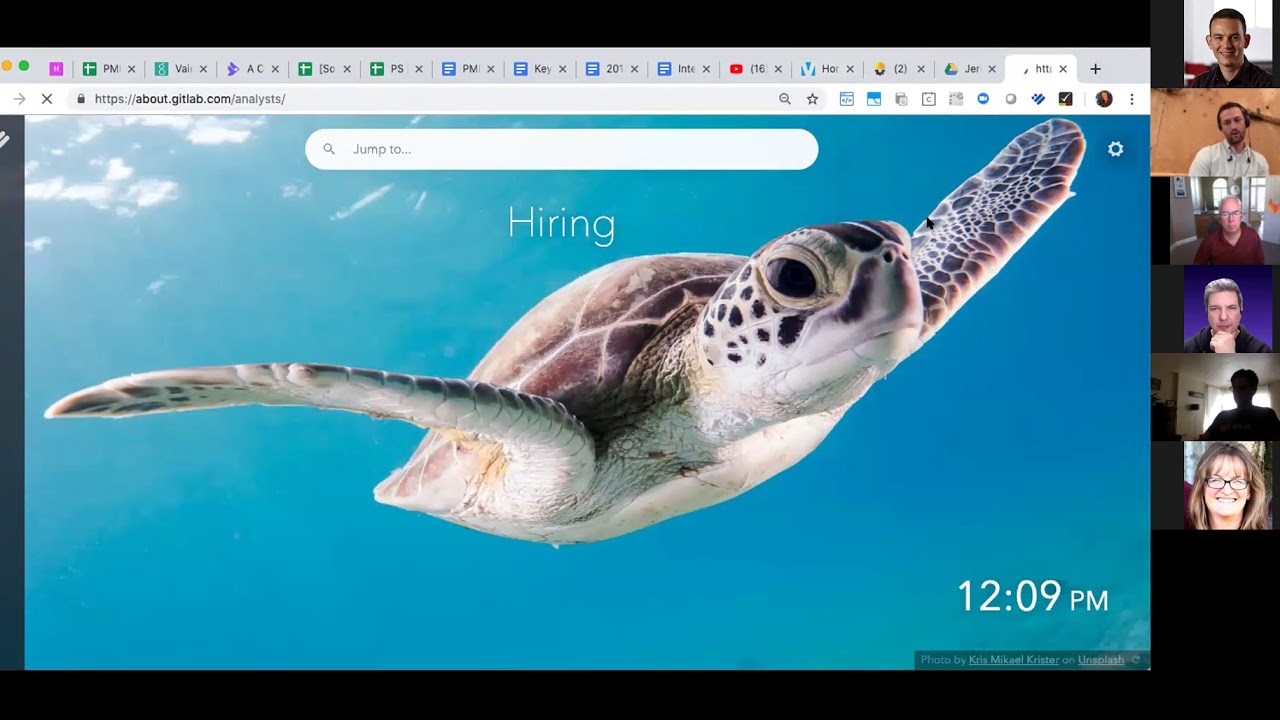The height and width of the screenshot is (720, 1280).
Task: Click the checkmark extension icon
Action: tap(1065, 99)
